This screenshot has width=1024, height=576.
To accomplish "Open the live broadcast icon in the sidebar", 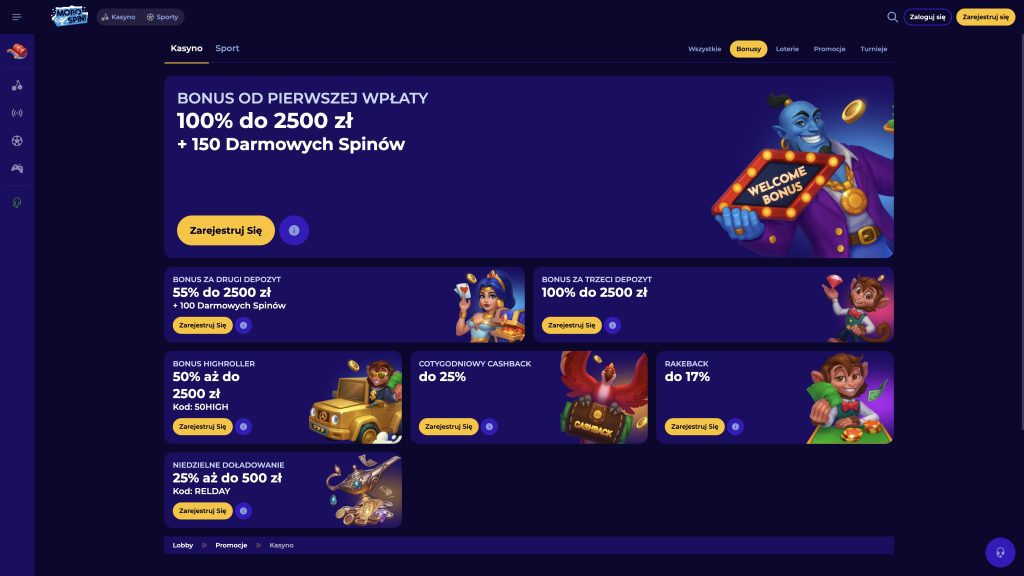I will pyautogui.click(x=17, y=113).
